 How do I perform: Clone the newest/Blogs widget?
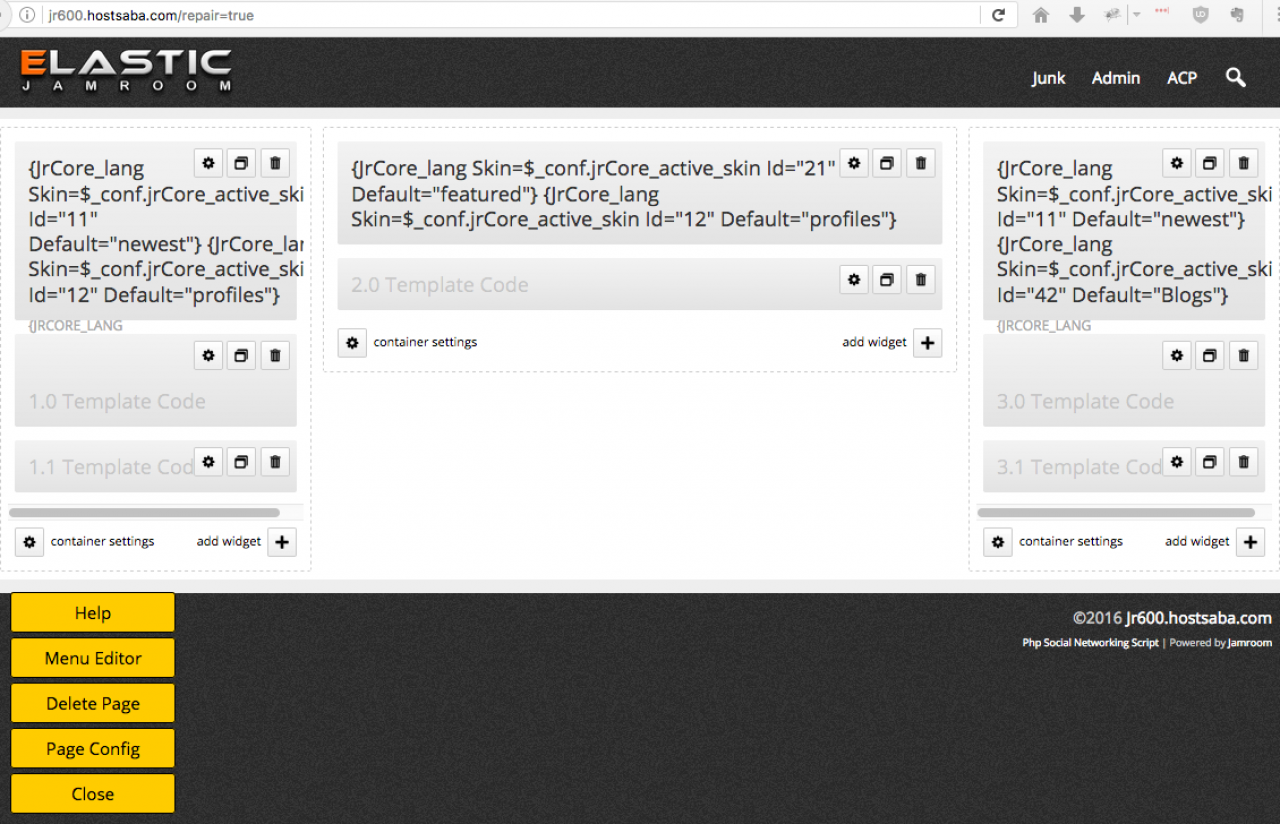click(x=1210, y=163)
